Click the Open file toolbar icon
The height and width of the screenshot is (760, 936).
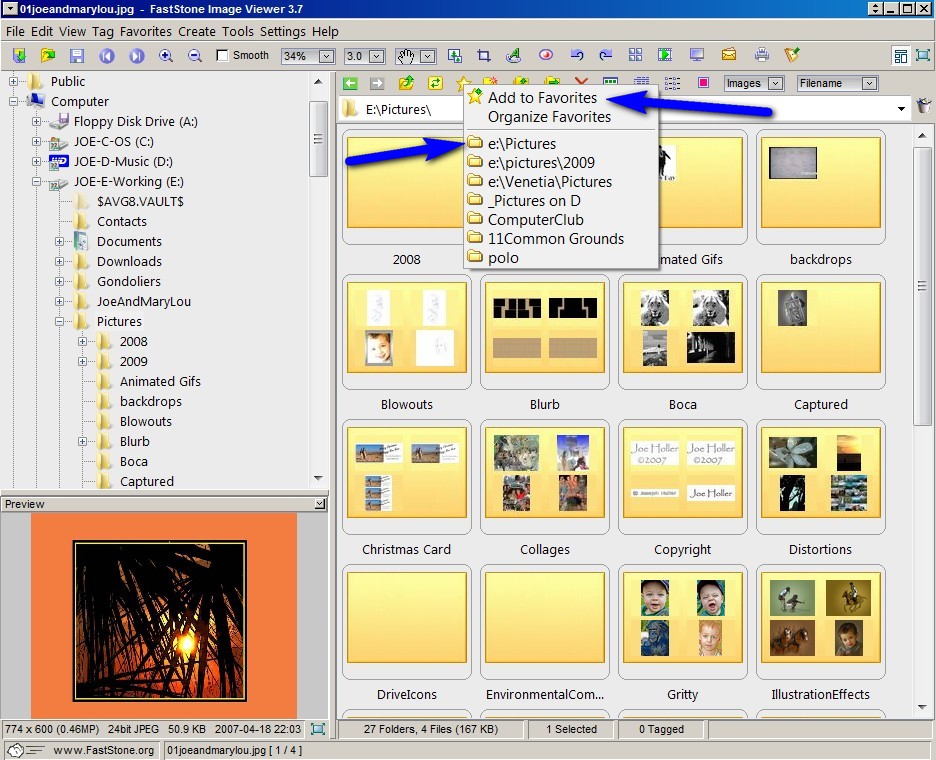(48, 56)
